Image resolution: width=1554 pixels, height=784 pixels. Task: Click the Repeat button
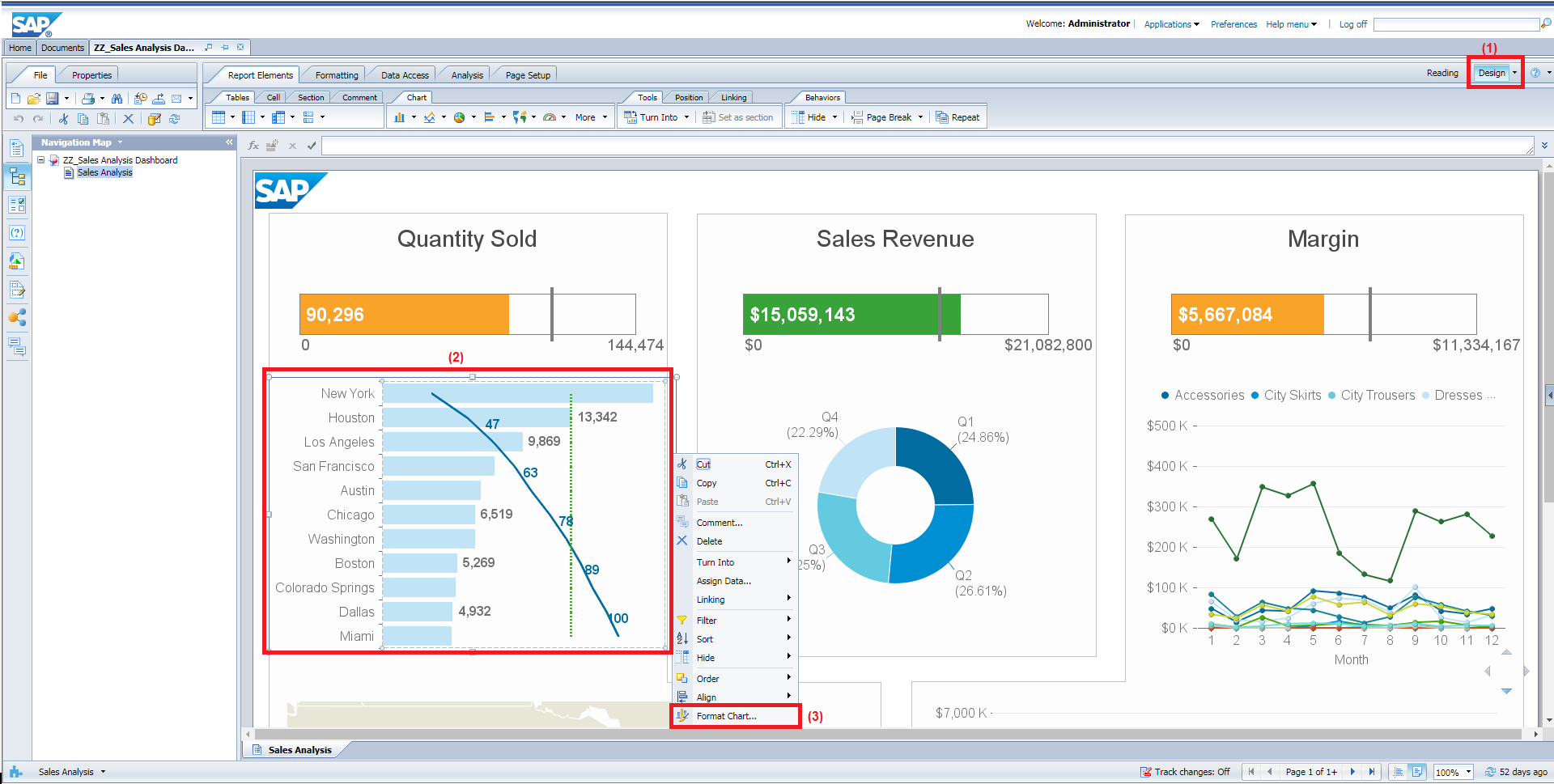[957, 117]
